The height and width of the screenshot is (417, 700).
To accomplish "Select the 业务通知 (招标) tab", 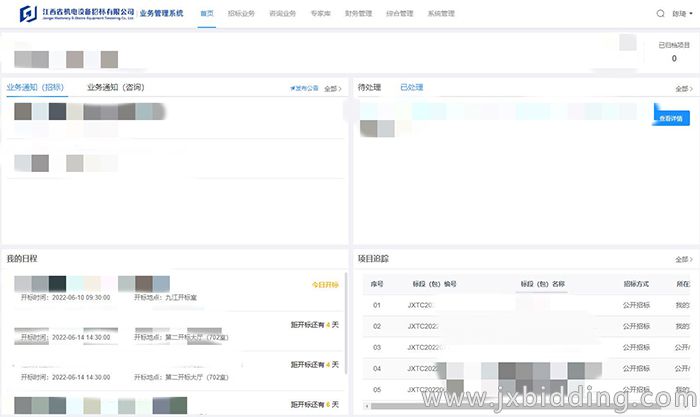I will (35, 88).
